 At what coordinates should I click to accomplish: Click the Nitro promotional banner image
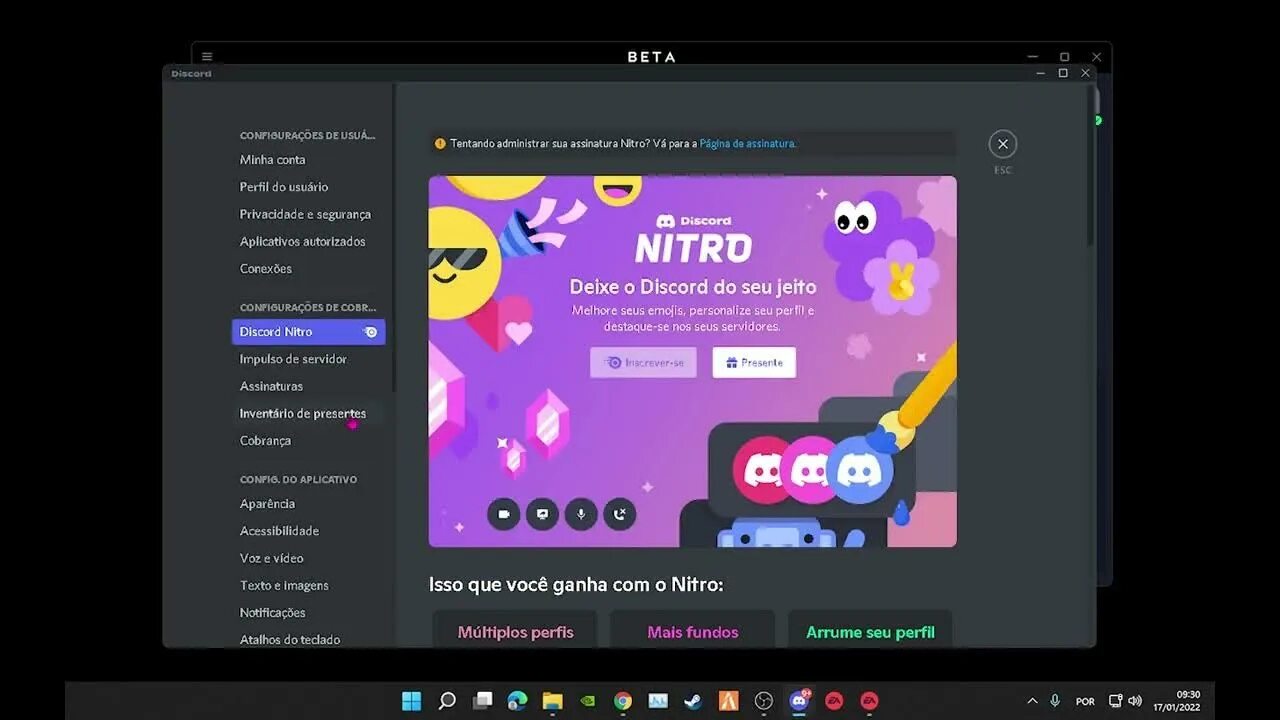coord(692,361)
